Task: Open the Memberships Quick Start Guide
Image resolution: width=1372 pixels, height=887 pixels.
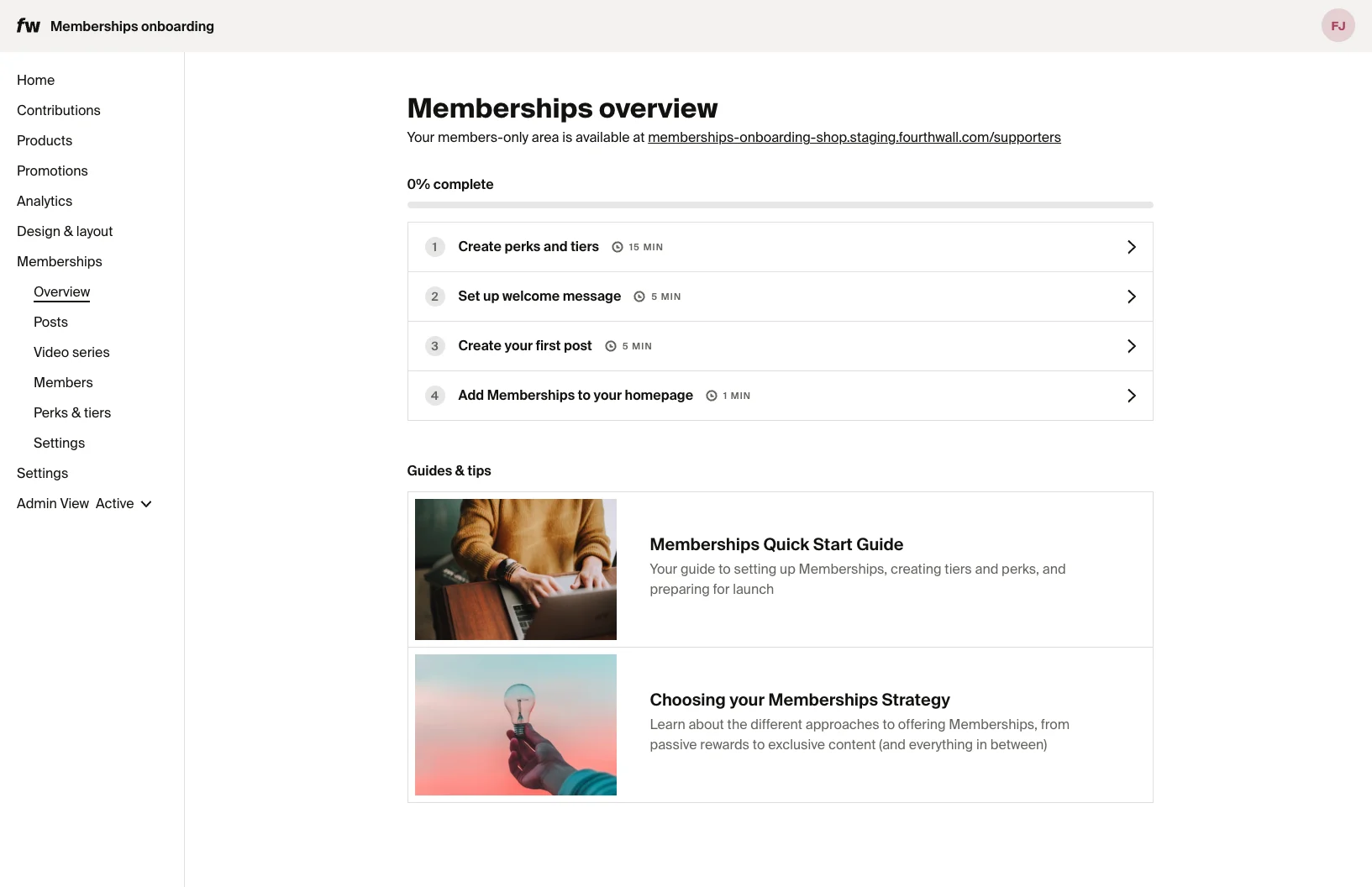Action: coord(776,544)
